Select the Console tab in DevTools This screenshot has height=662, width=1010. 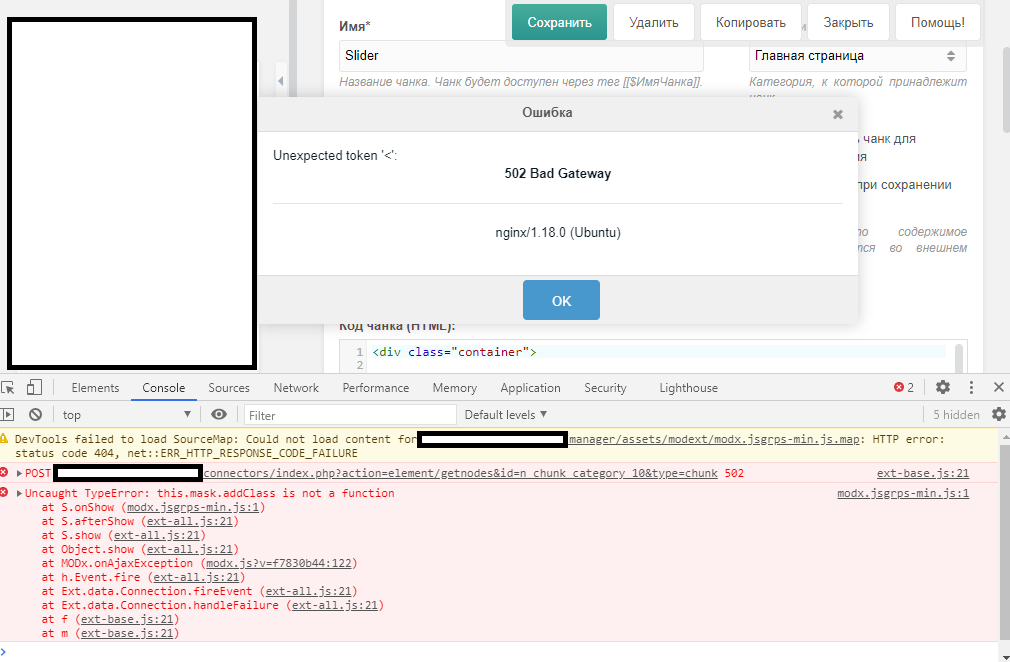[164, 388]
